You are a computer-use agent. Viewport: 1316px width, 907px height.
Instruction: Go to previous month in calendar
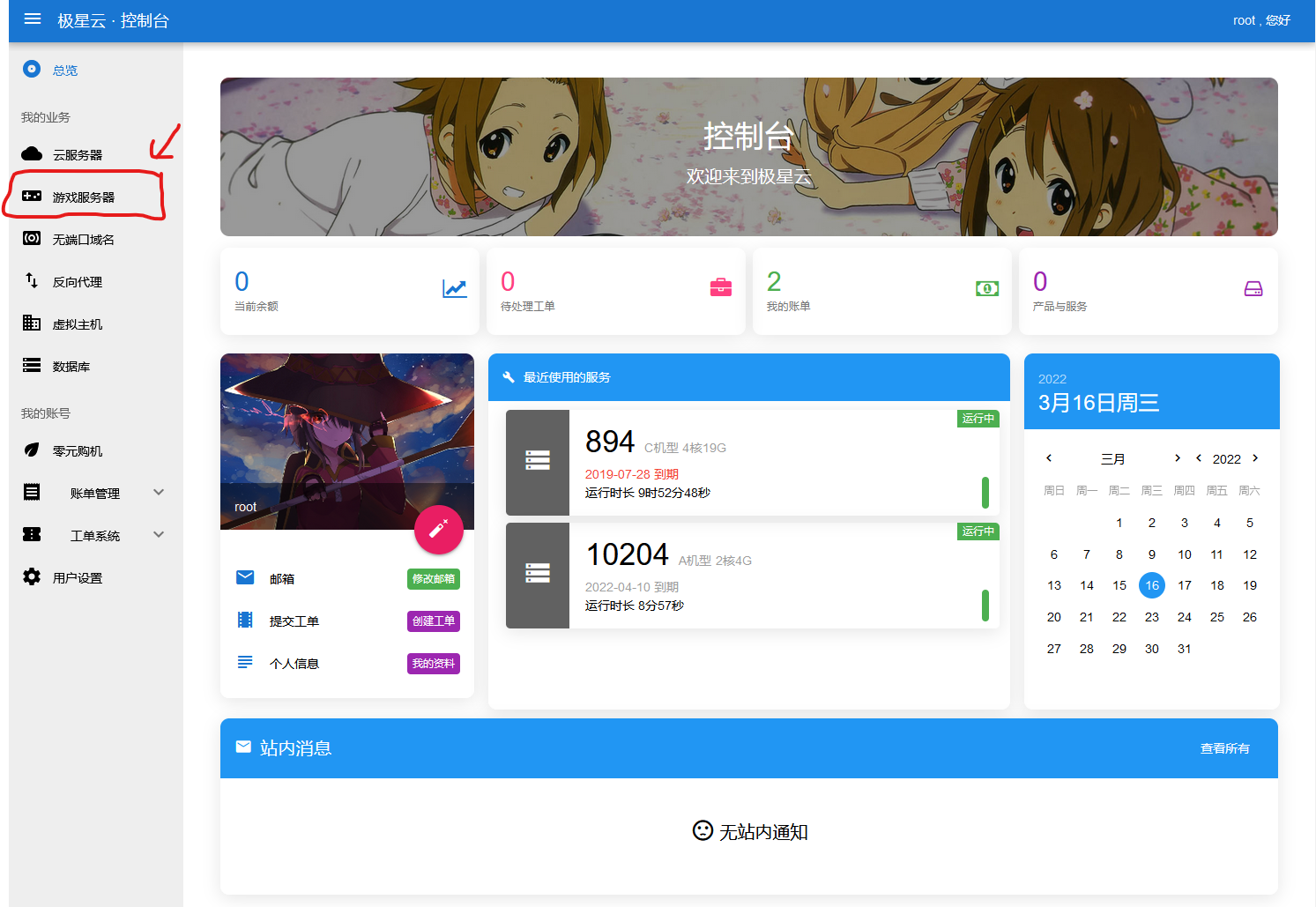point(1049,457)
